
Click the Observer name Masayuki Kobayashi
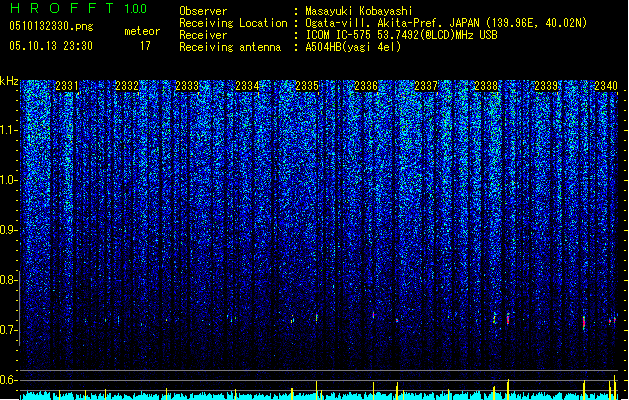(x=359, y=11)
